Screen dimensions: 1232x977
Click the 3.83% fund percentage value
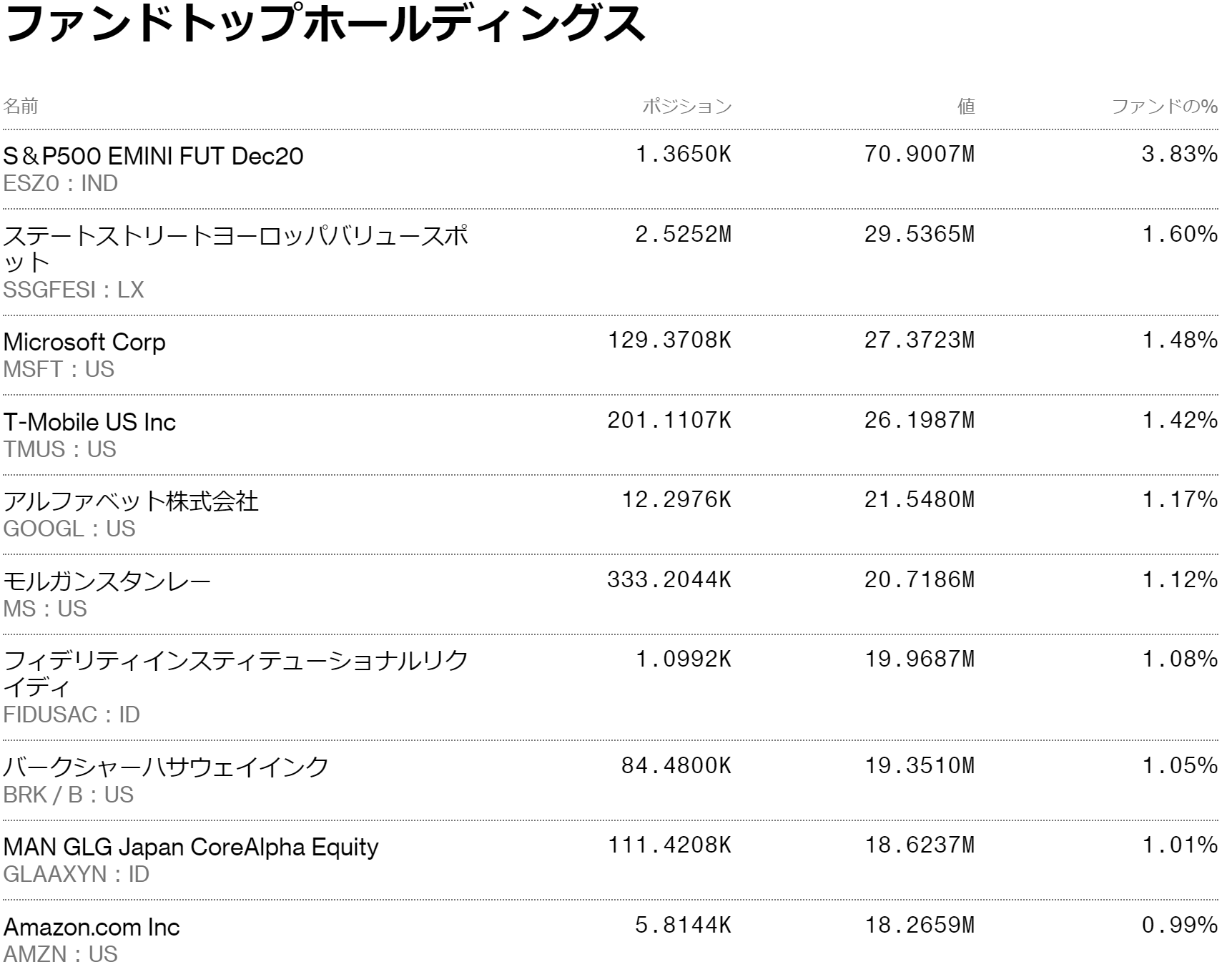pos(1179,154)
